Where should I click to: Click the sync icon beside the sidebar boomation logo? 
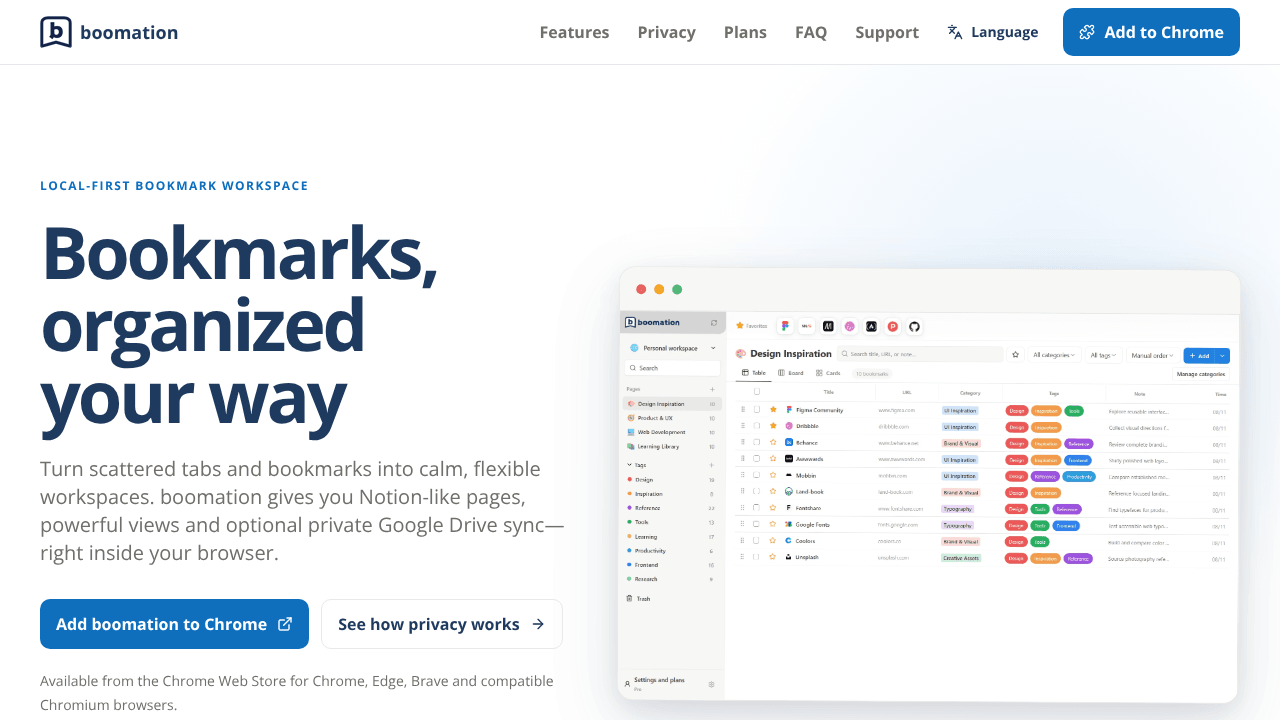[x=713, y=322]
